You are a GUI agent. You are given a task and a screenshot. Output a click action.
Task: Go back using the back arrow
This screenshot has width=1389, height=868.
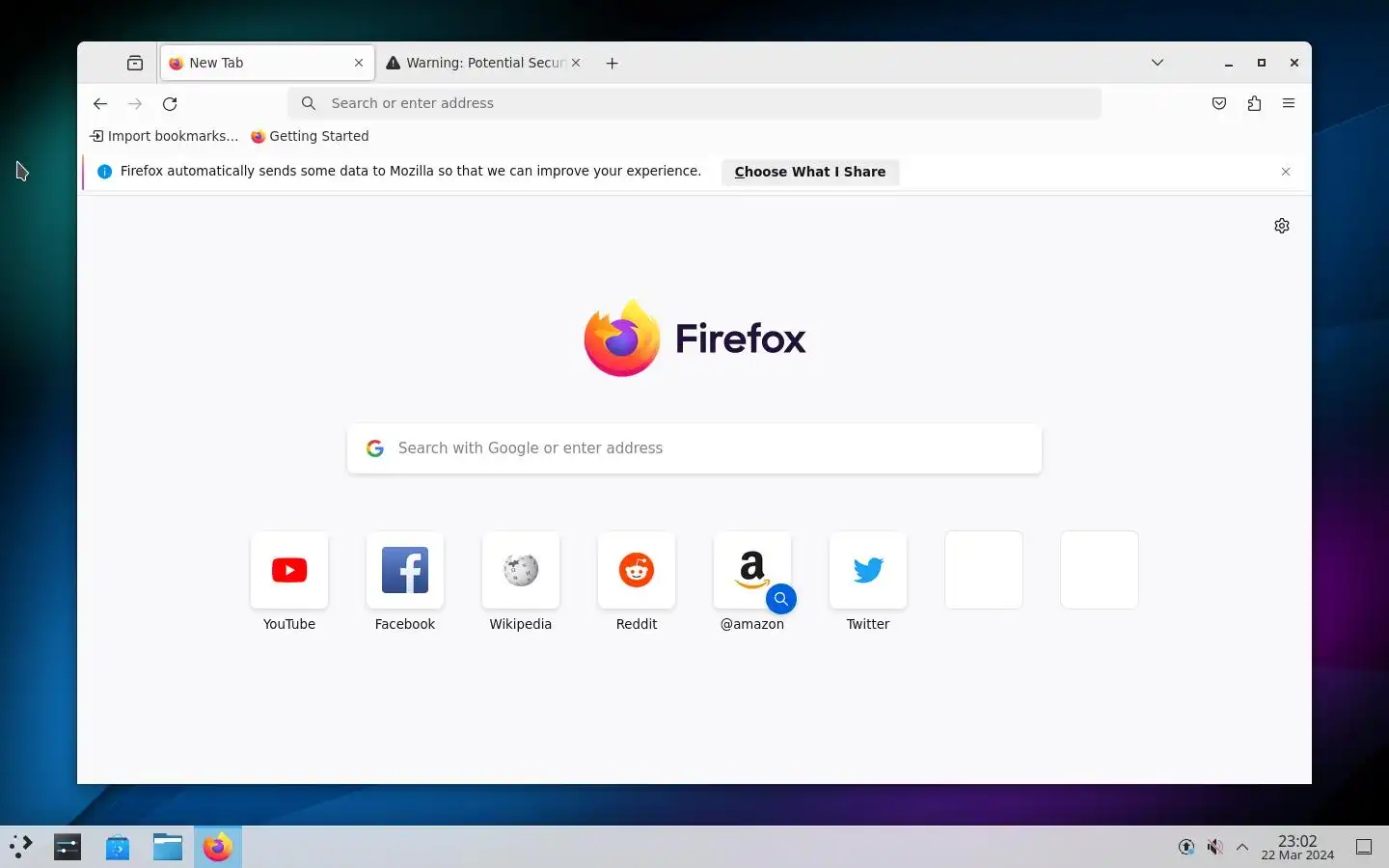tap(100, 103)
